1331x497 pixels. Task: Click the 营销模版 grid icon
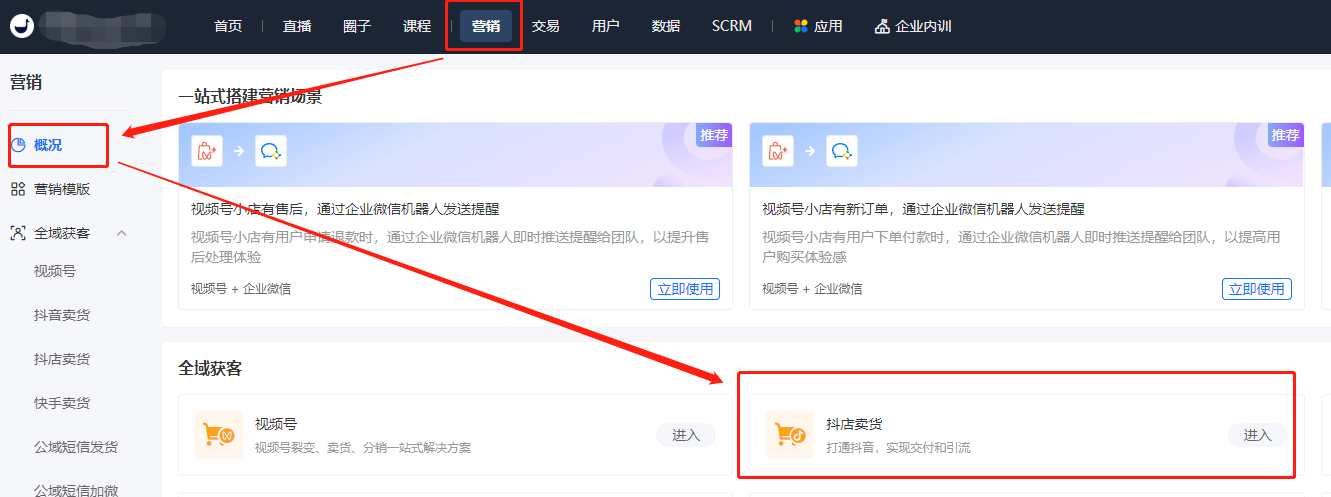point(18,189)
